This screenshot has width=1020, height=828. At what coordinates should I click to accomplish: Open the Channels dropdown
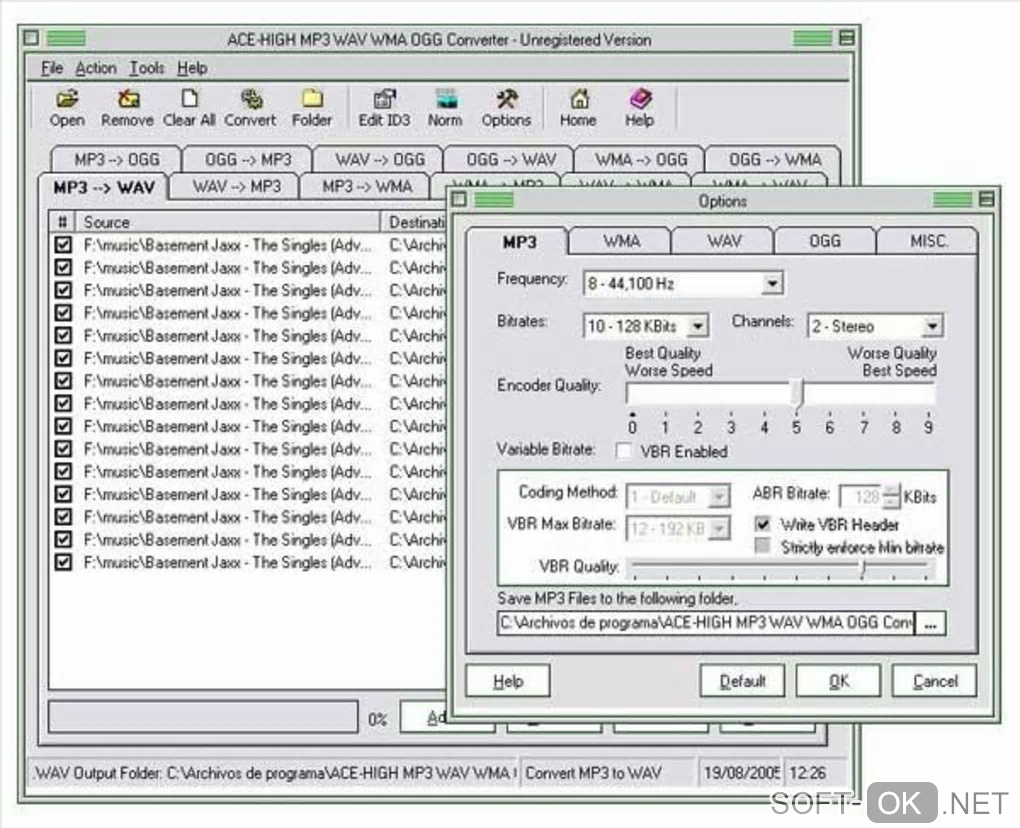coord(932,326)
